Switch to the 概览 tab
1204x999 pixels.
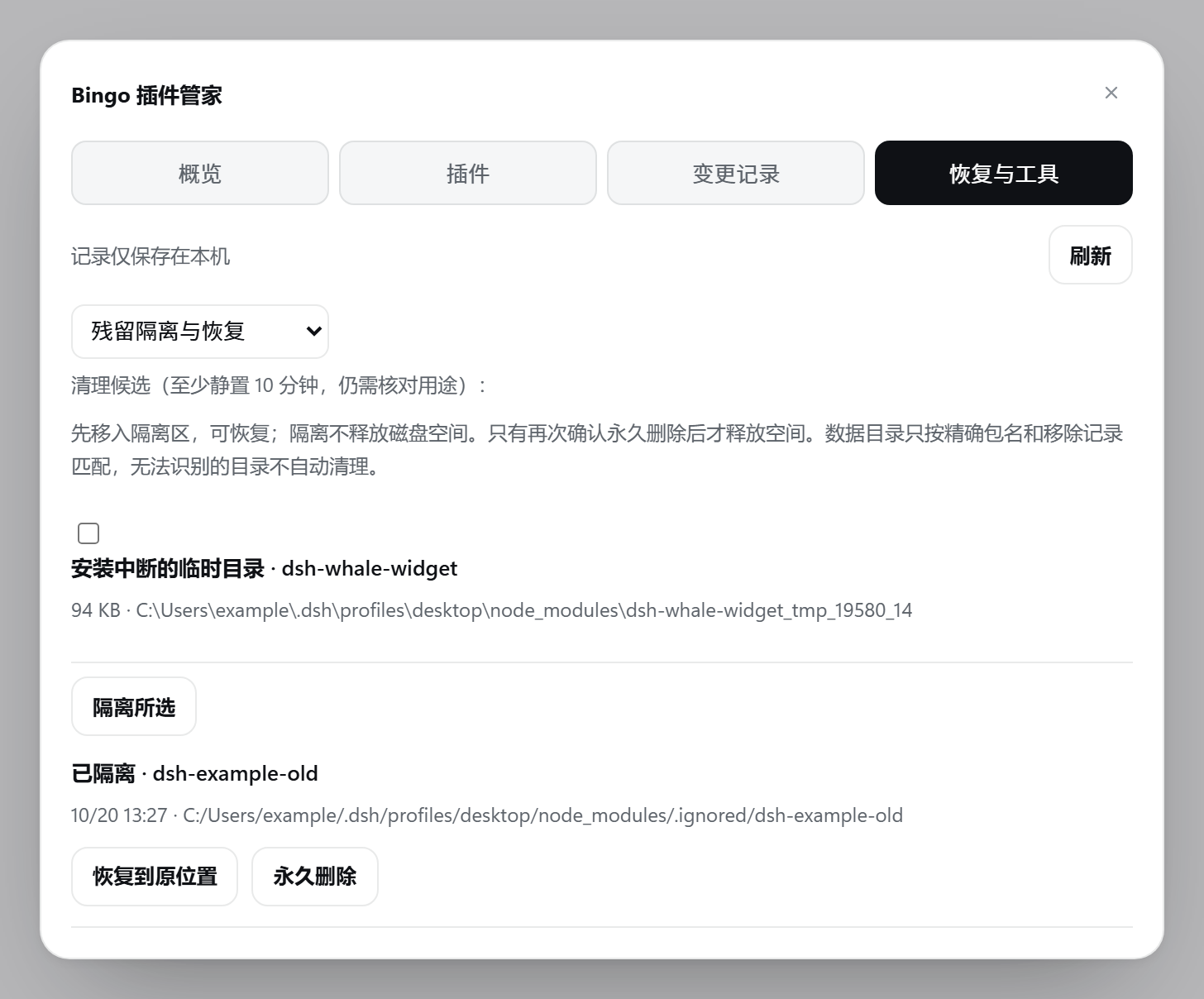pos(200,173)
